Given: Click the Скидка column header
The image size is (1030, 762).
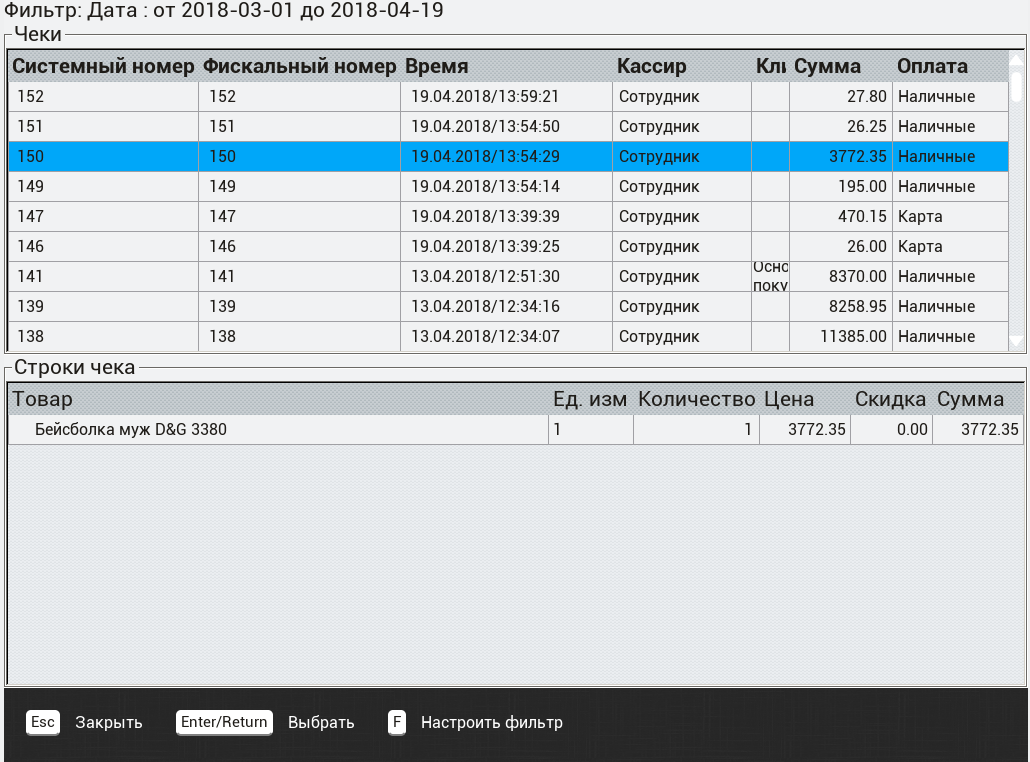Looking at the screenshot, I should (891, 399).
